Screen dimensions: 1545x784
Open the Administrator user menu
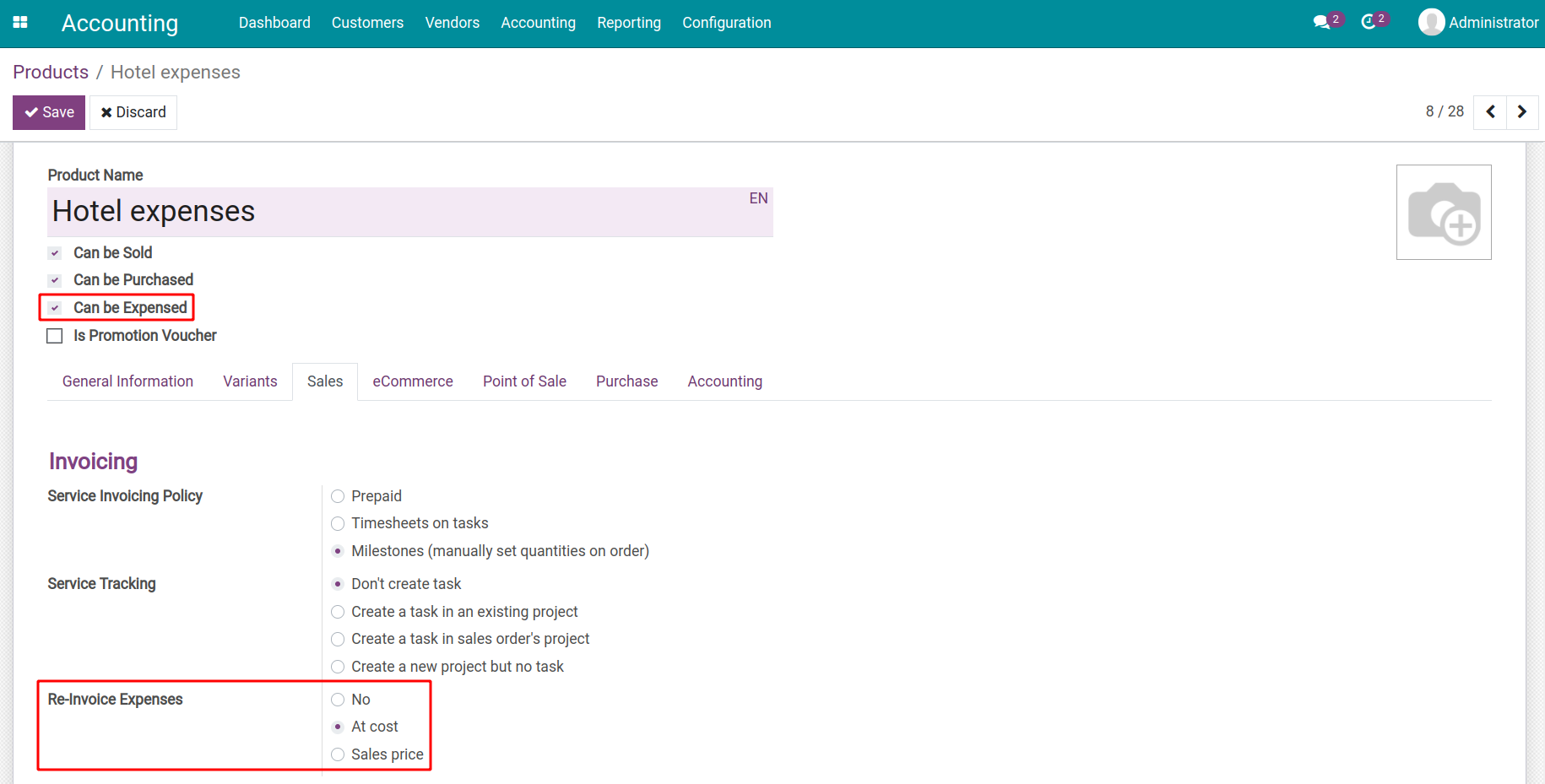1478,23
